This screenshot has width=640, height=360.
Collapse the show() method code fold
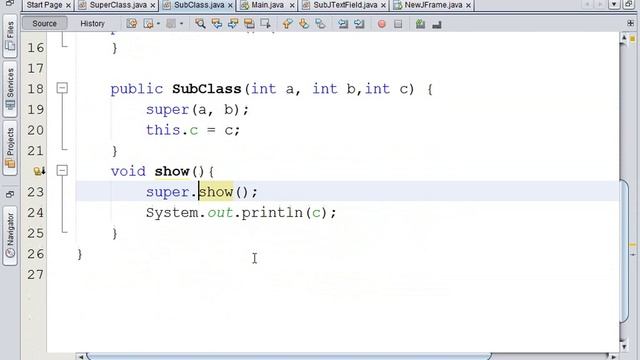(62, 170)
